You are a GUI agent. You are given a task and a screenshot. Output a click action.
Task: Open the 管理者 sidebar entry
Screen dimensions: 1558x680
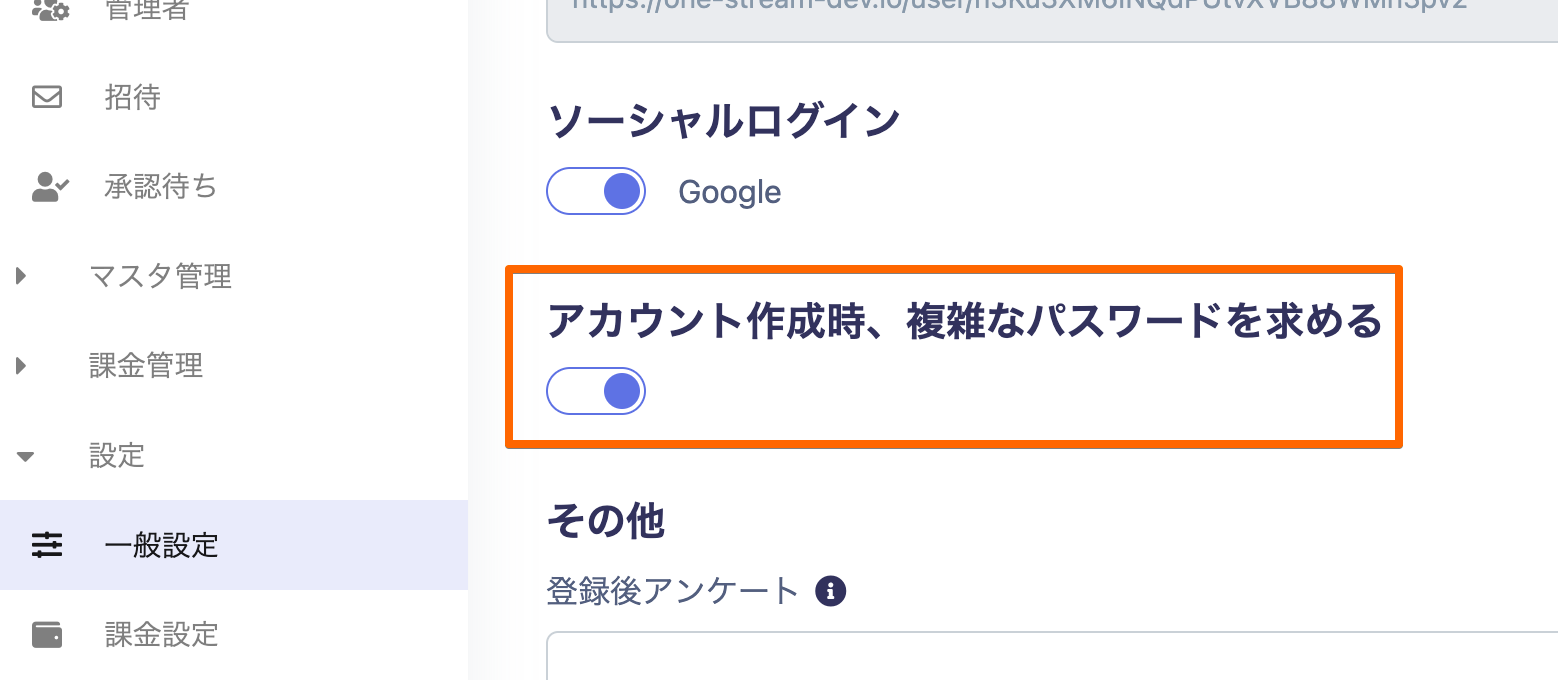coord(146,10)
